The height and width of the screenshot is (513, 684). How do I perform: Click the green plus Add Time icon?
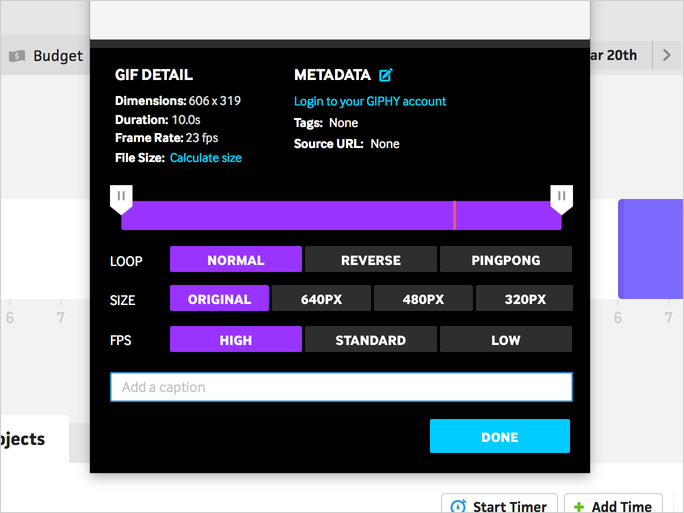(x=579, y=507)
